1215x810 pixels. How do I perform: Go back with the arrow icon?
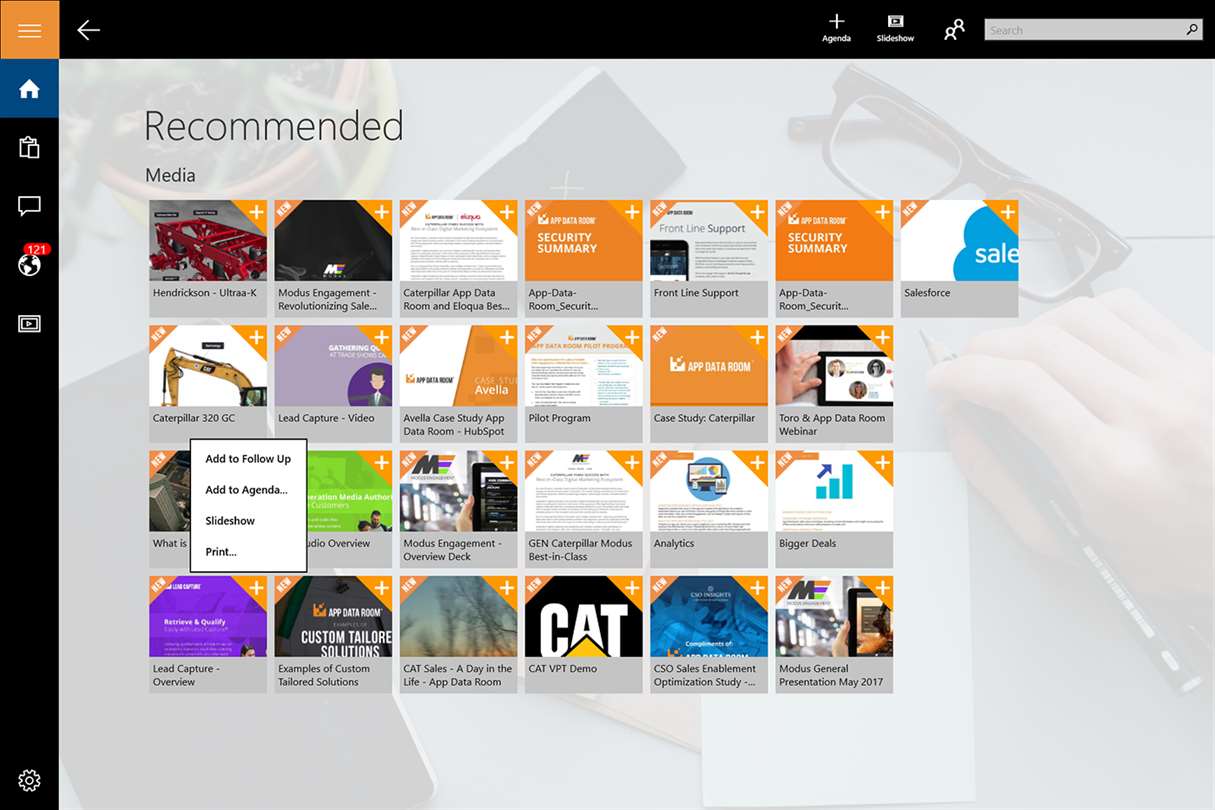(89, 30)
